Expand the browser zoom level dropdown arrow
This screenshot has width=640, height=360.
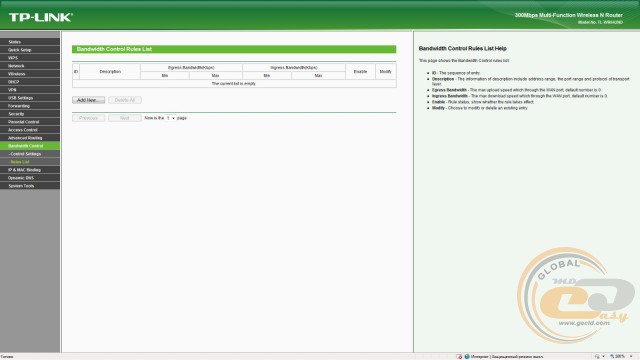click(631, 356)
